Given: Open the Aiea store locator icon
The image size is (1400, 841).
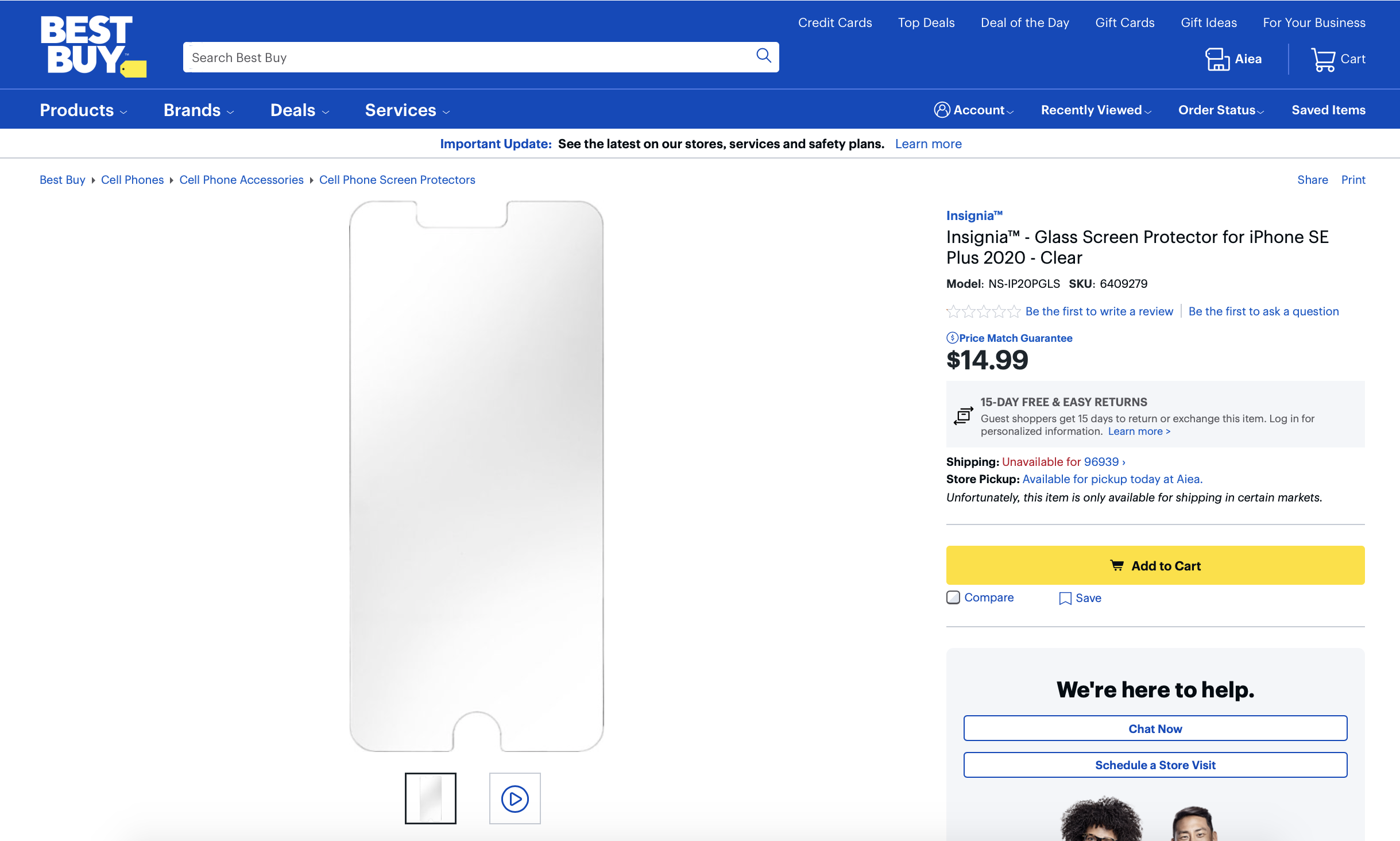Looking at the screenshot, I should coord(1216,59).
